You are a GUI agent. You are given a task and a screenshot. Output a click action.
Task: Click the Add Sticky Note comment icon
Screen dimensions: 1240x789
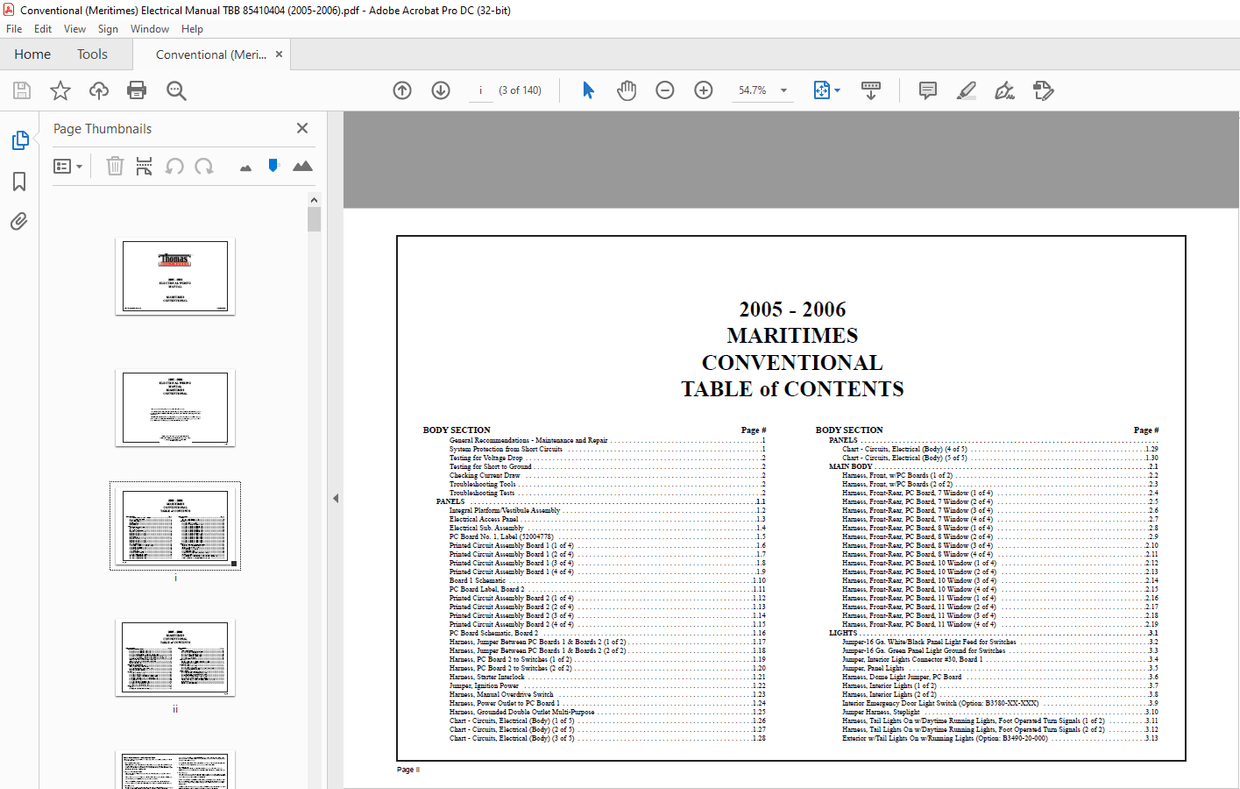tap(927, 90)
